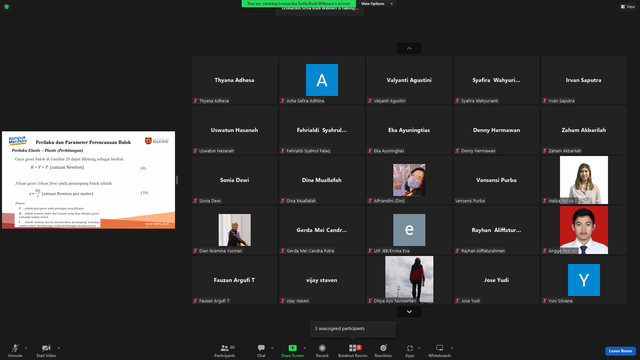Click the shared screen slide thumbnail
This screenshot has width=640, height=360.
89,180
